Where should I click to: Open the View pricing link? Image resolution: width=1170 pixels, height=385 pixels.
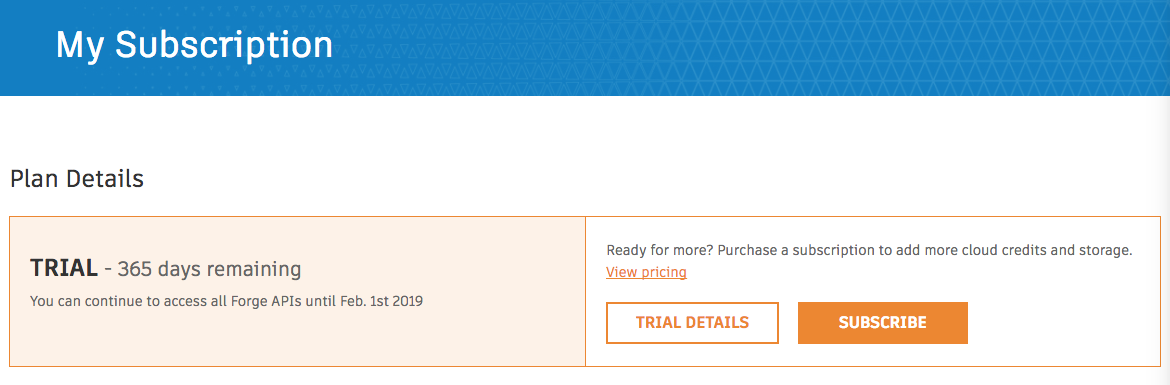pyautogui.click(x=646, y=272)
